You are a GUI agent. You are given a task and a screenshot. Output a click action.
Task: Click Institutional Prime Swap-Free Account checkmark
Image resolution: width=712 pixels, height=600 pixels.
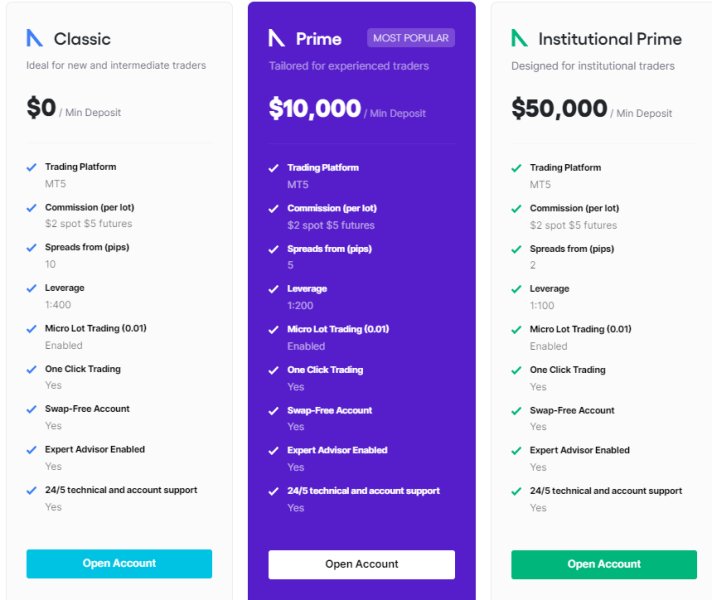[x=516, y=410]
